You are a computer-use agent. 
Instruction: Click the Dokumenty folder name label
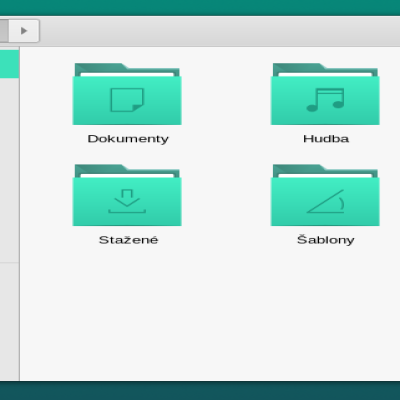pyautogui.click(x=128, y=139)
